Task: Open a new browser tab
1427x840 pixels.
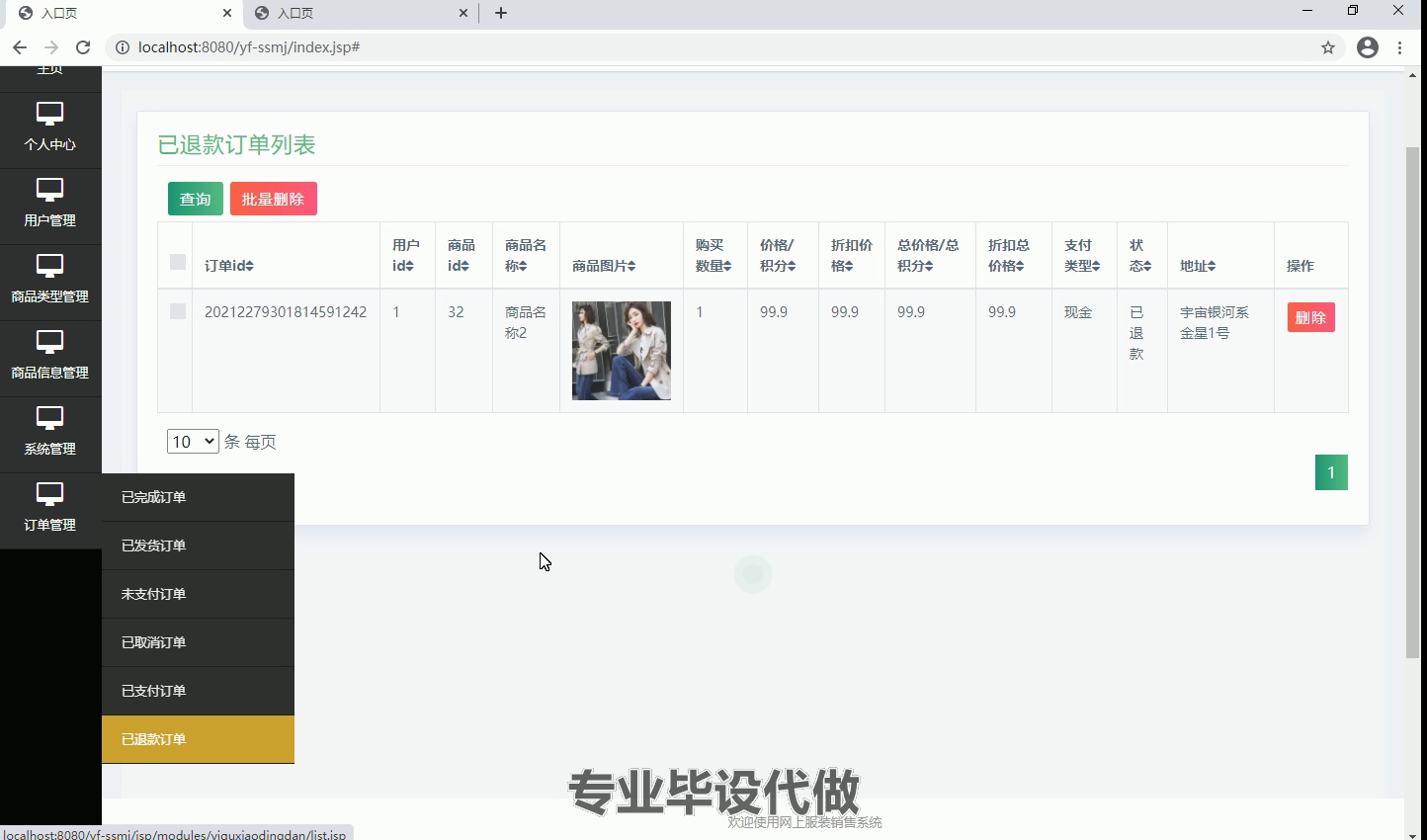Action: click(501, 13)
